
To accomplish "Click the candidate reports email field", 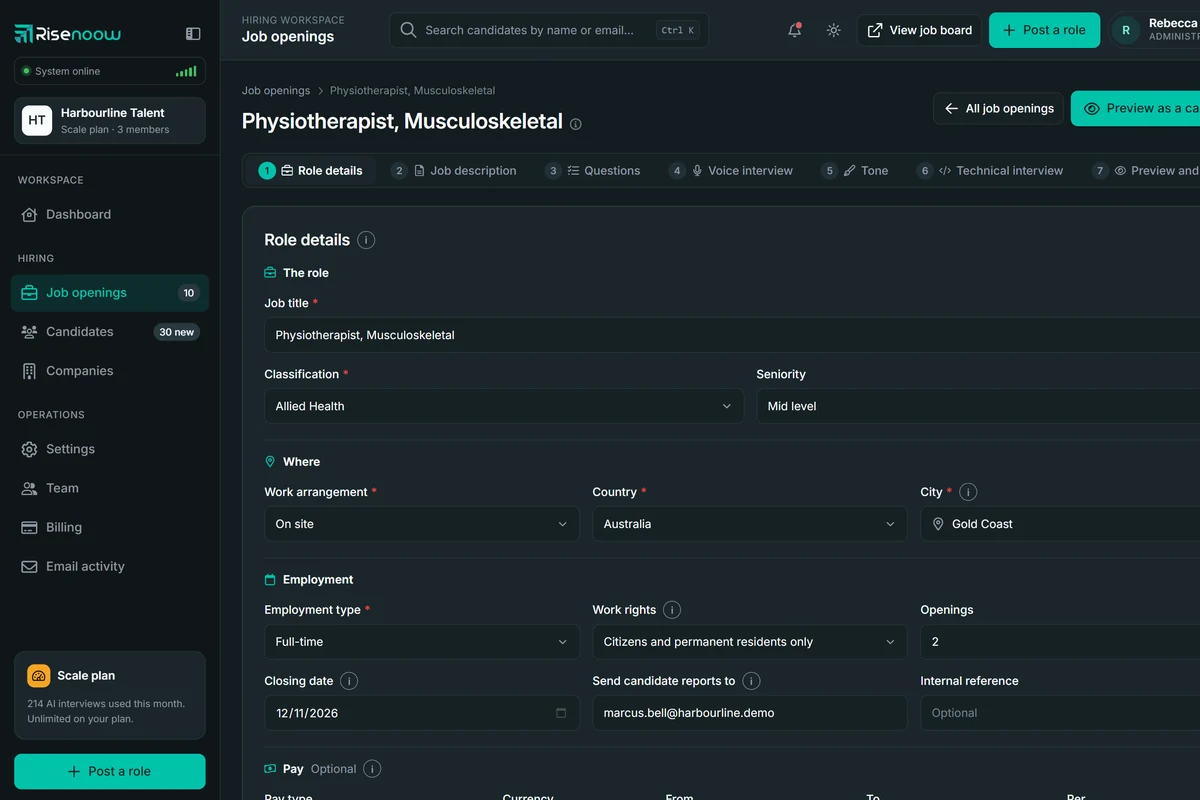I will click(x=750, y=713).
